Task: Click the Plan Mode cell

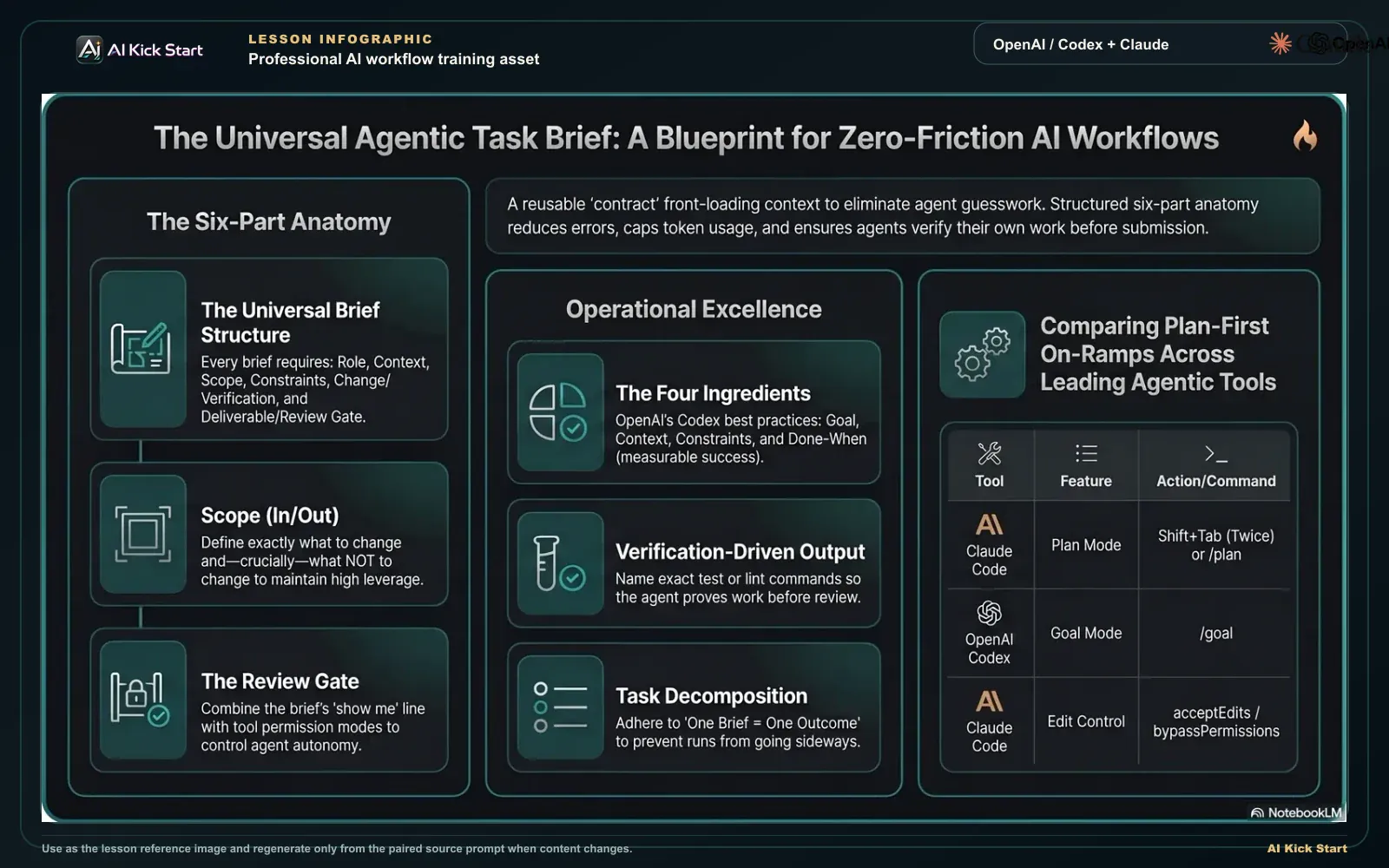Action: click(1086, 545)
